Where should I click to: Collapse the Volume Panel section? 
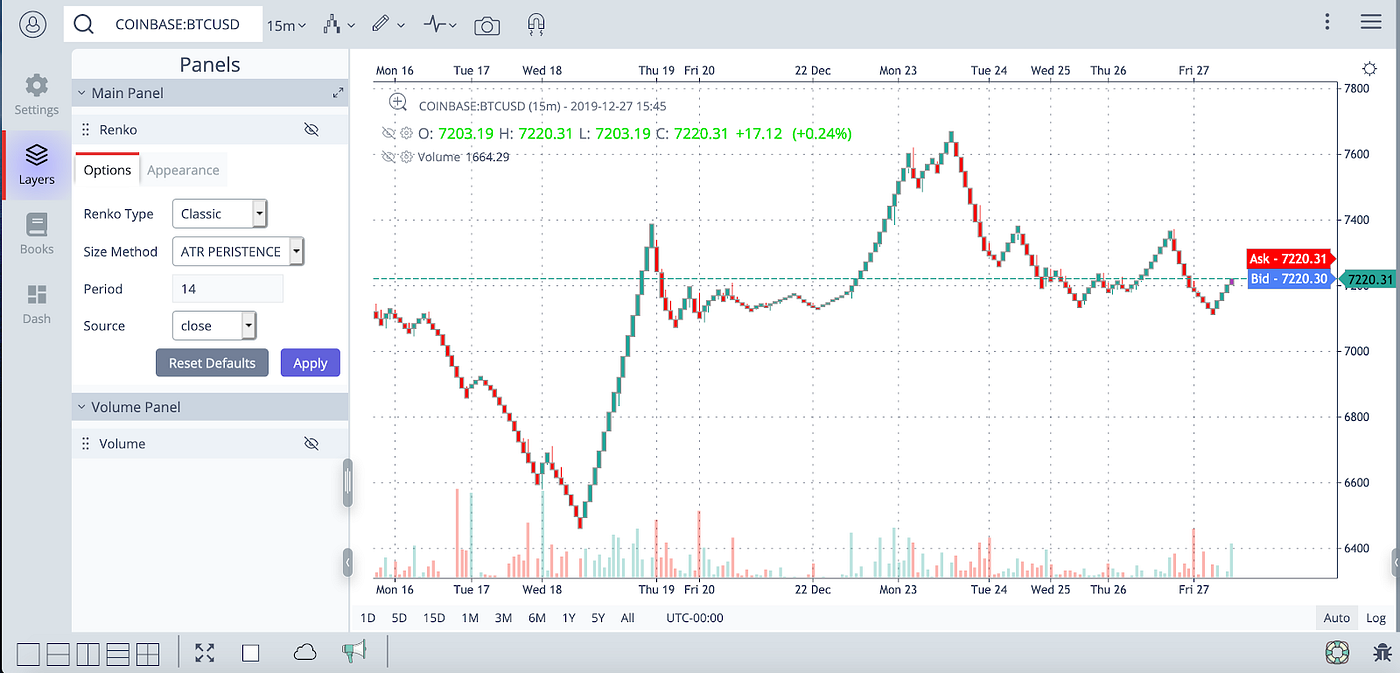82,406
